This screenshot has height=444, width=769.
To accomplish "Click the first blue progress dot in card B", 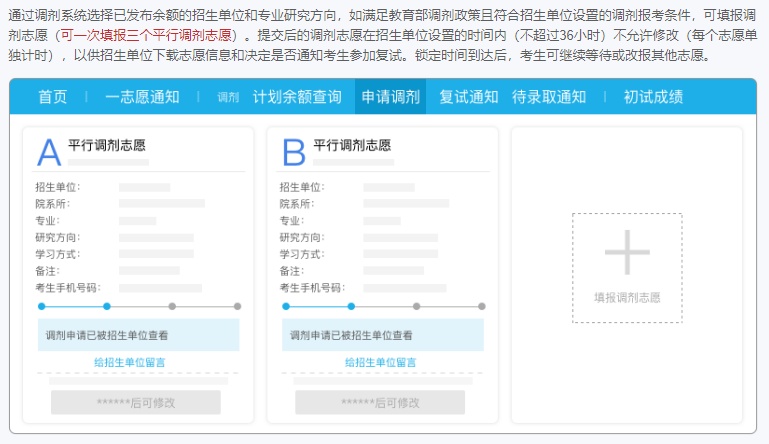I will (x=286, y=306).
